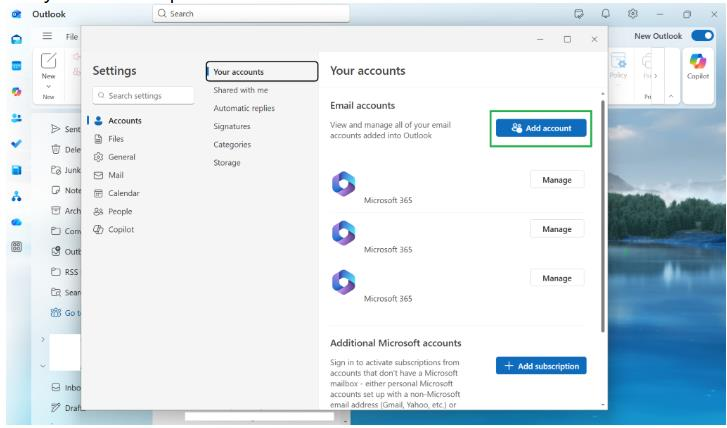Maximize the Settings dialog window
727x428 pixels.
[567, 39]
